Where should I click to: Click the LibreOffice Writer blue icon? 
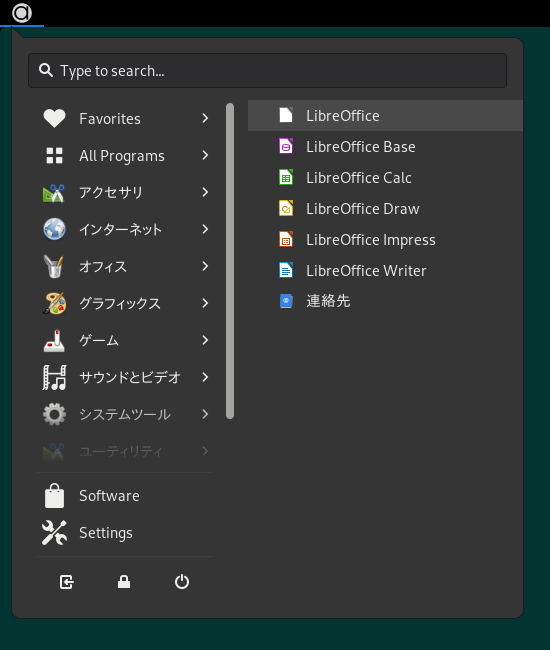[286, 270]
